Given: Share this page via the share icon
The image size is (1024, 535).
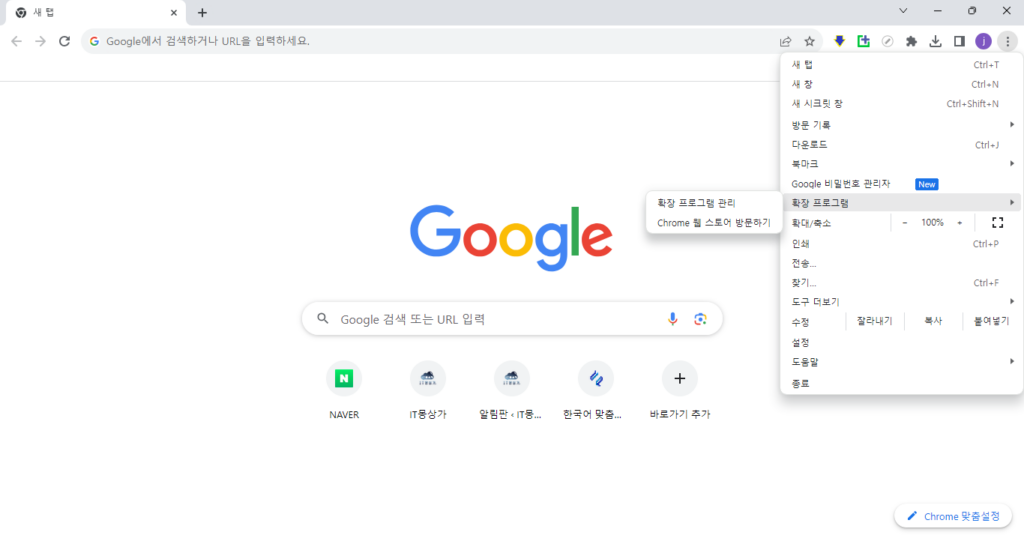Looking at the screenshot, I should (x=786, y=41).
